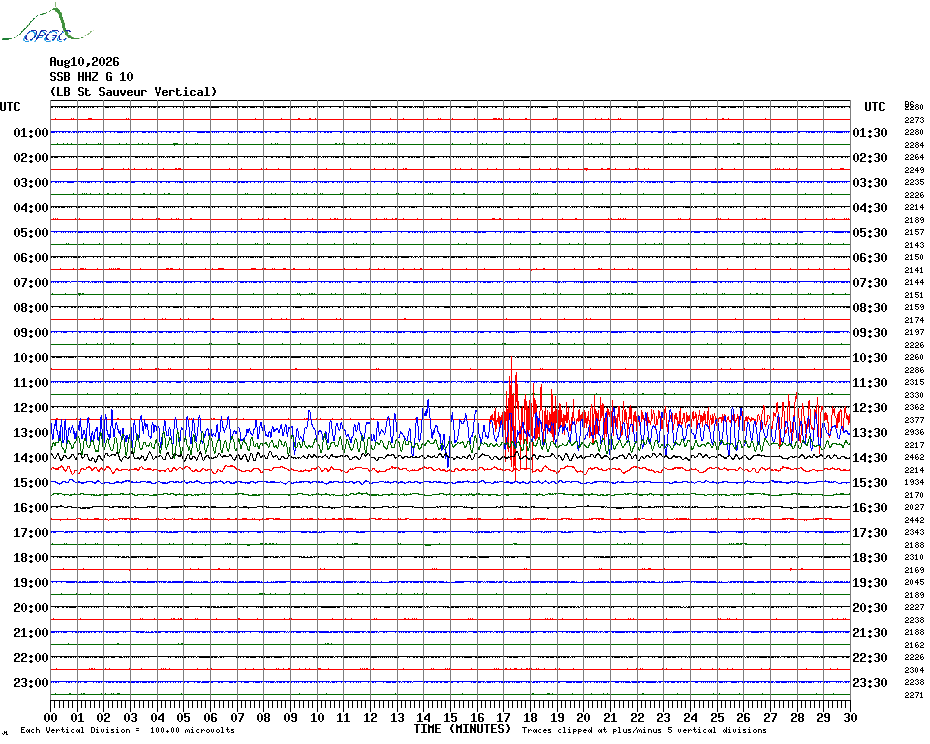Click the right 'UTC' axis label
Screen dimensions: 930x744
coord(874,107)
